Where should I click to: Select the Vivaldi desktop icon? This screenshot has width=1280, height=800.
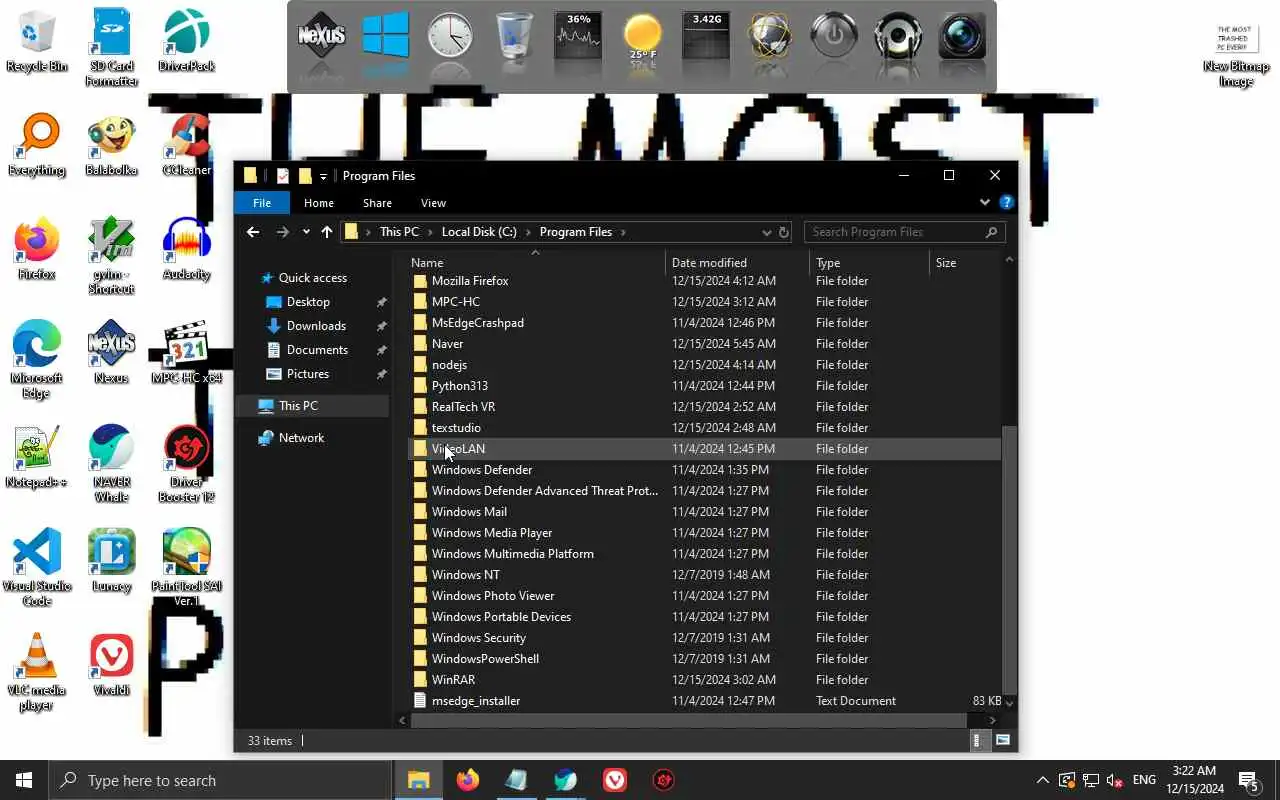click(x=111, y=665)
